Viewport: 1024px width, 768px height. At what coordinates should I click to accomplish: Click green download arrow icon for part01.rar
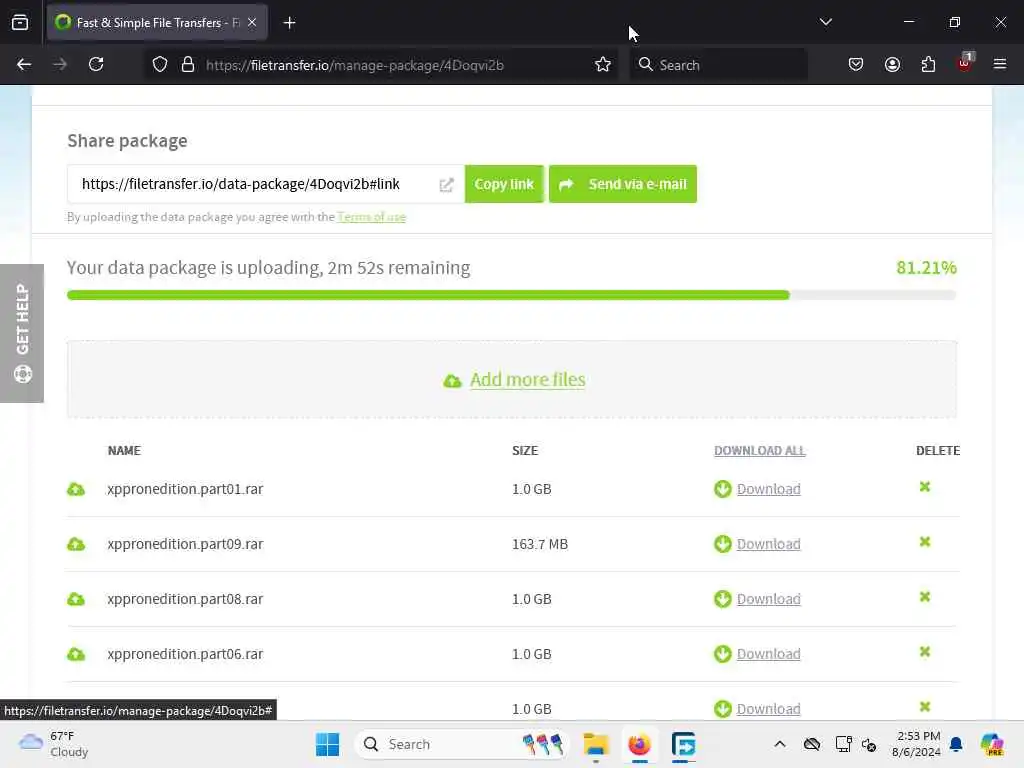pyautogui.click(x=722, y=489)
